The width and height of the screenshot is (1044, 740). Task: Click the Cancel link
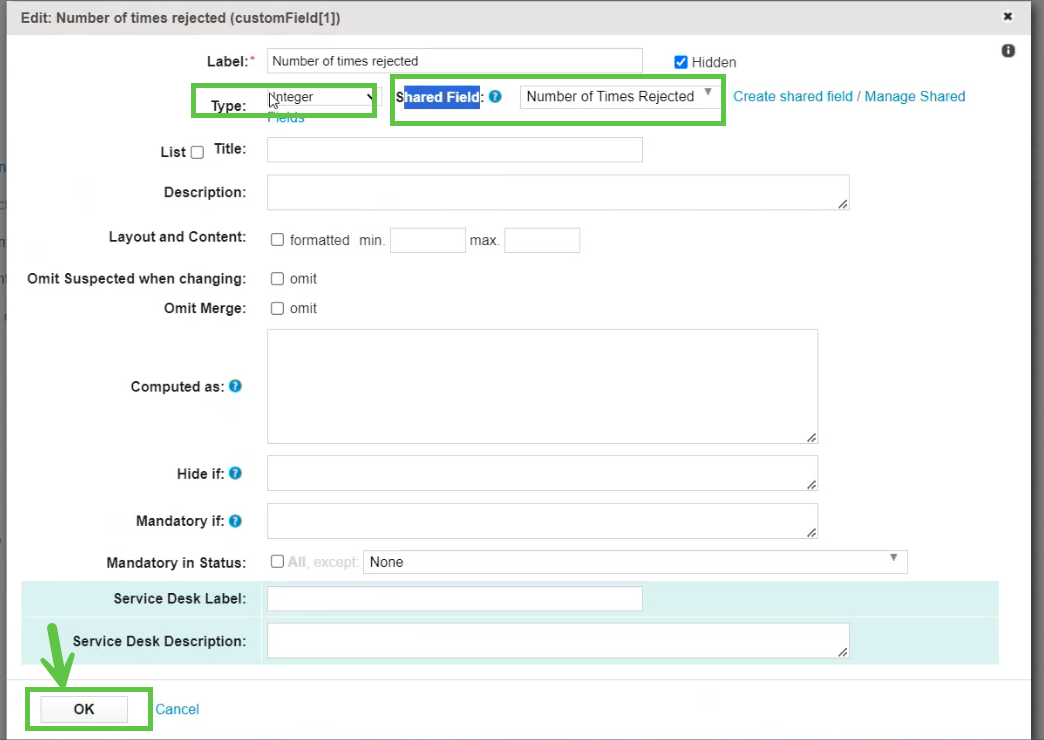[x=177, y=709]
